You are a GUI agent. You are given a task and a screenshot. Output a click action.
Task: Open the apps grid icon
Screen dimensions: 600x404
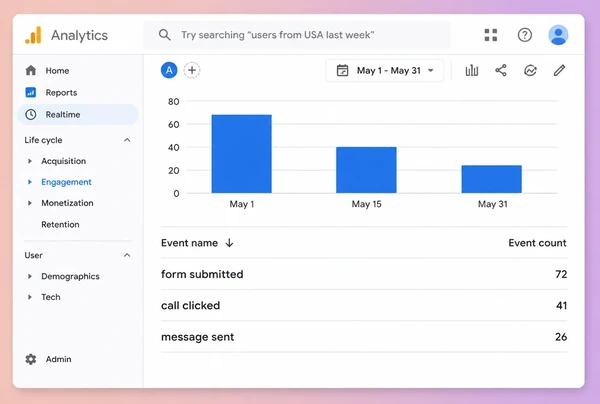(x=491, y=35)
